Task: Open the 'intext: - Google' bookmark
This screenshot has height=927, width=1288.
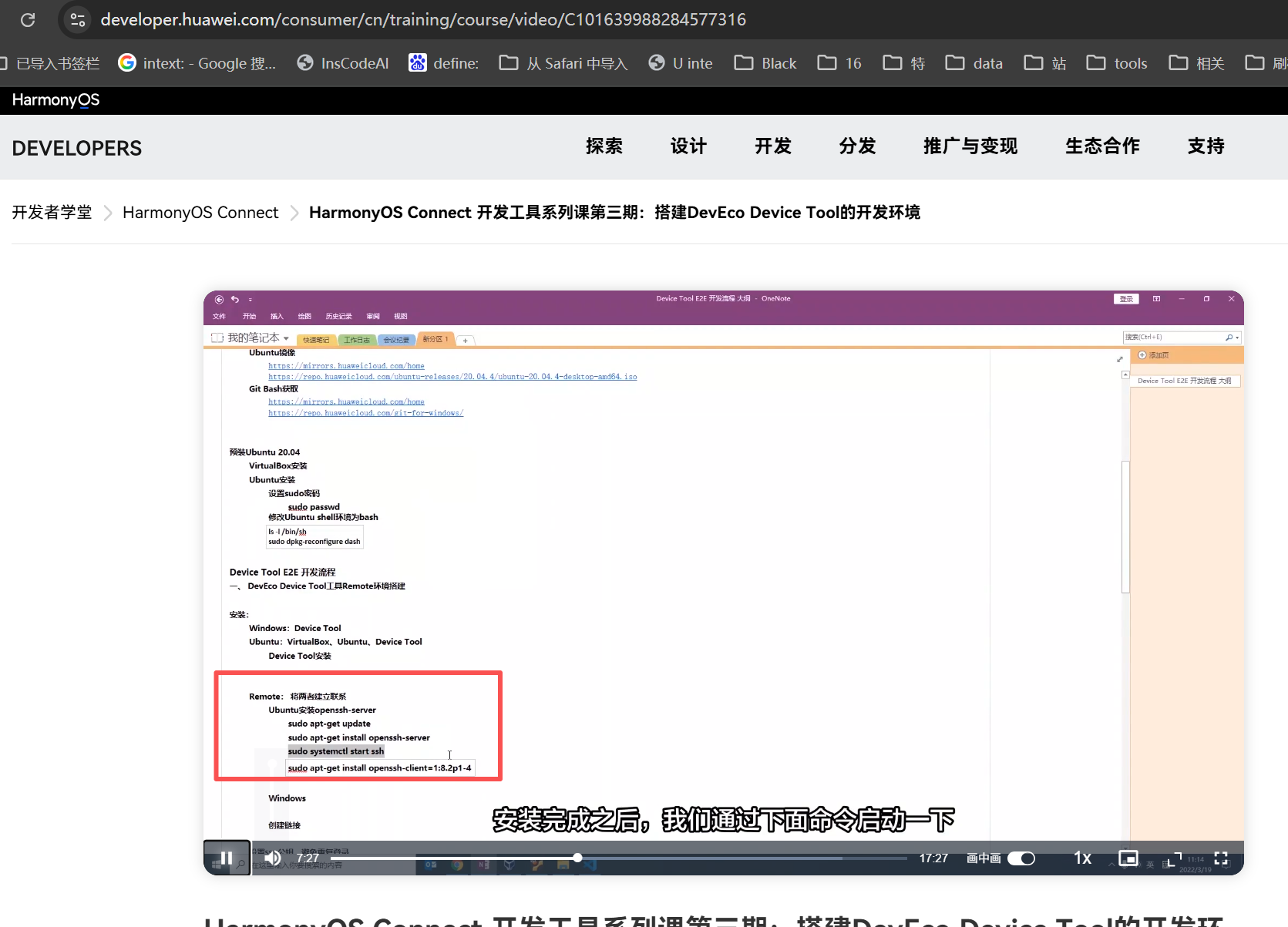Action: tap(197, 63)
